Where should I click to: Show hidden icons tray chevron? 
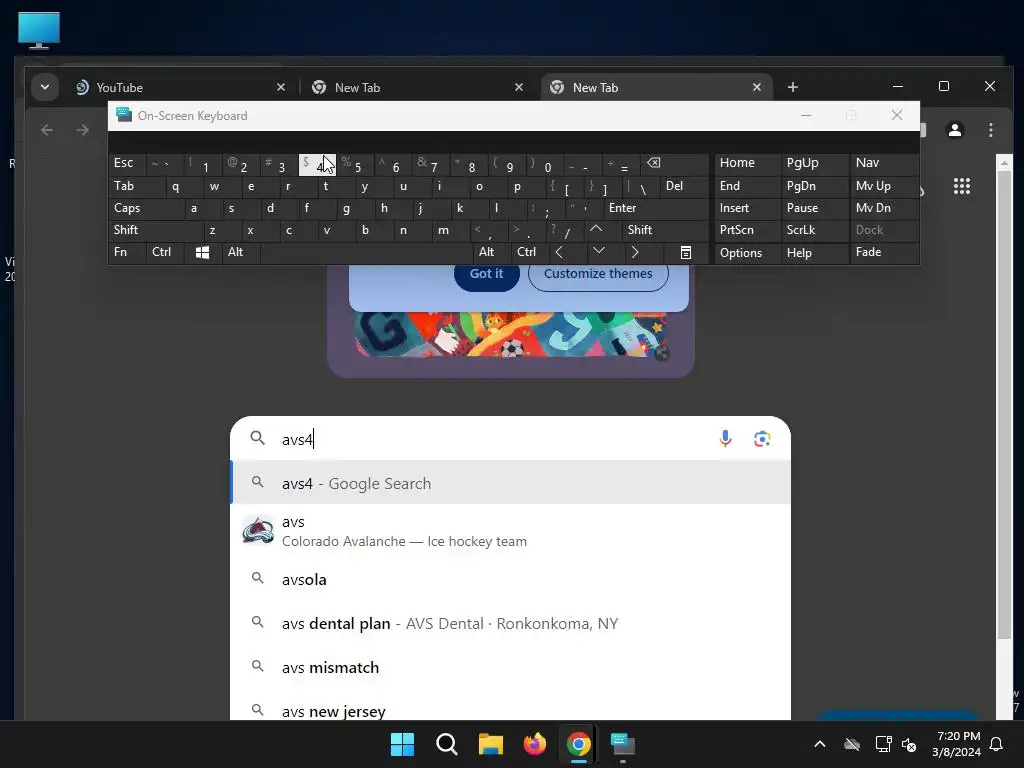[x=820, y=744]
